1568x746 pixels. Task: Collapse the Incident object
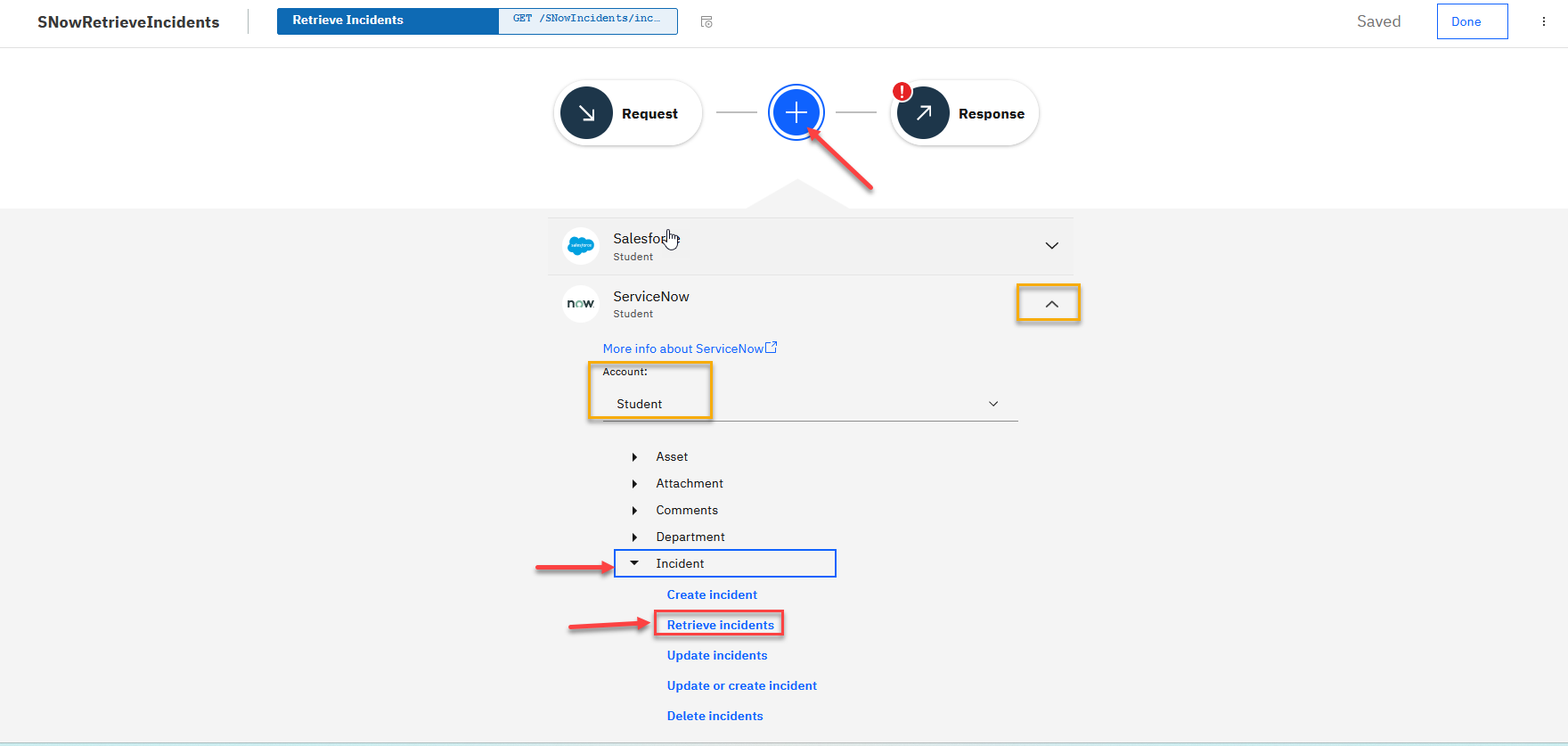point(634,563)
